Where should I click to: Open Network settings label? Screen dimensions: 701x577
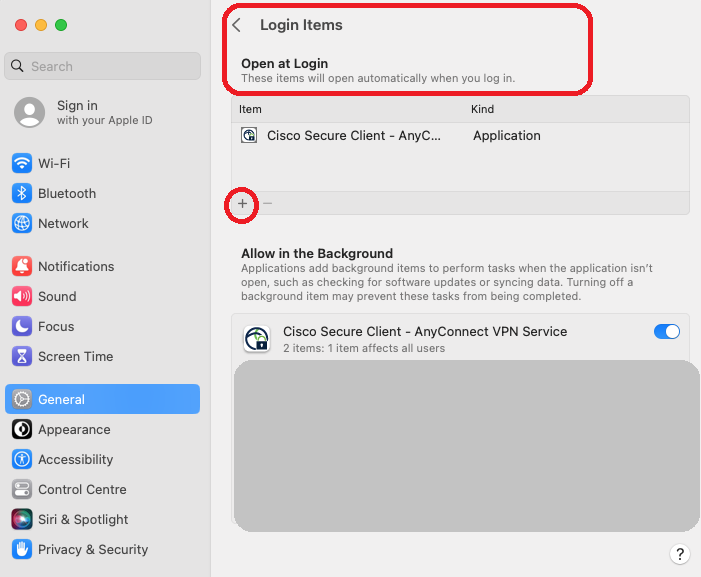click(63, 223)
